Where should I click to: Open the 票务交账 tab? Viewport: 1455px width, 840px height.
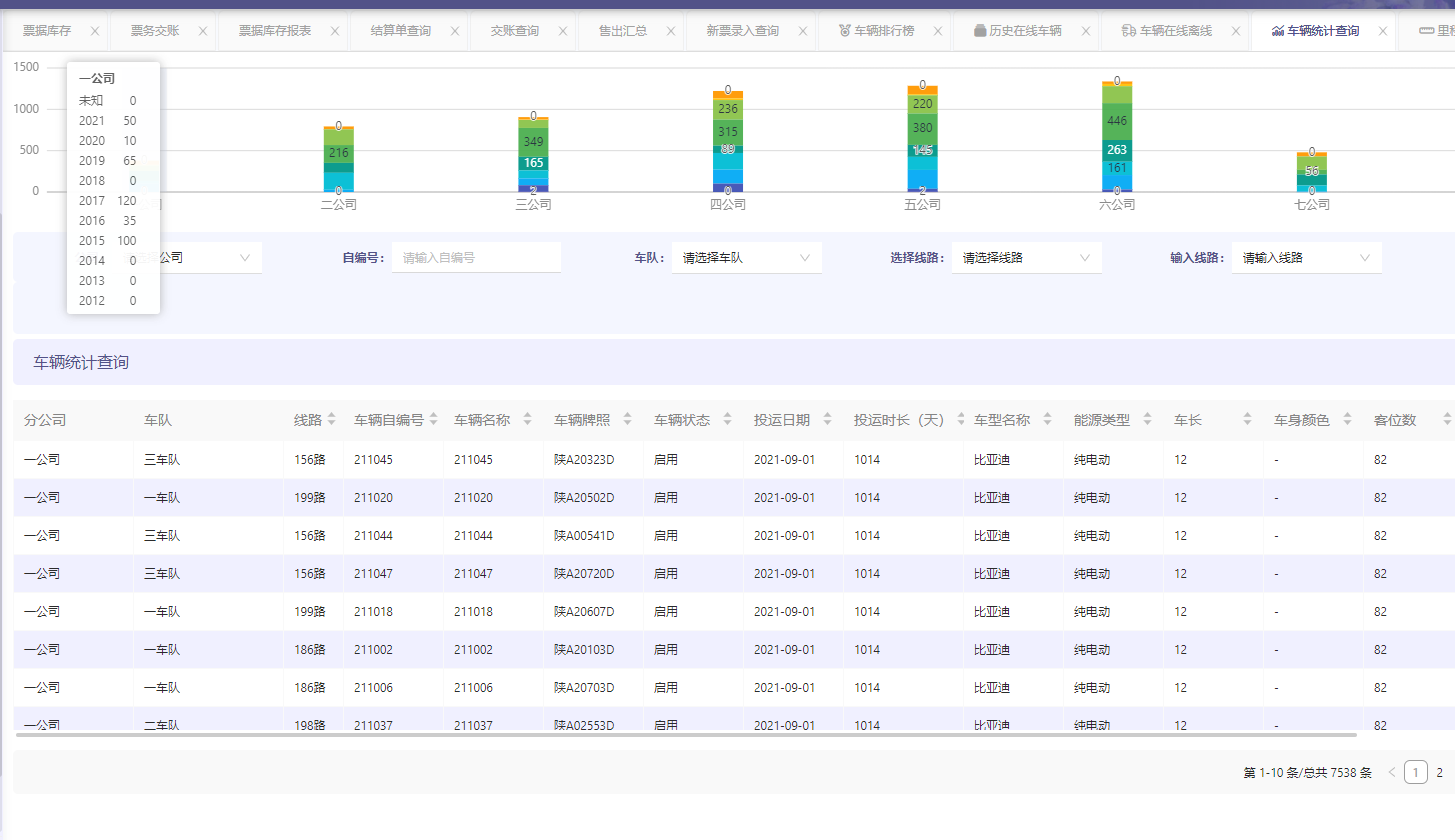[155, 31]
